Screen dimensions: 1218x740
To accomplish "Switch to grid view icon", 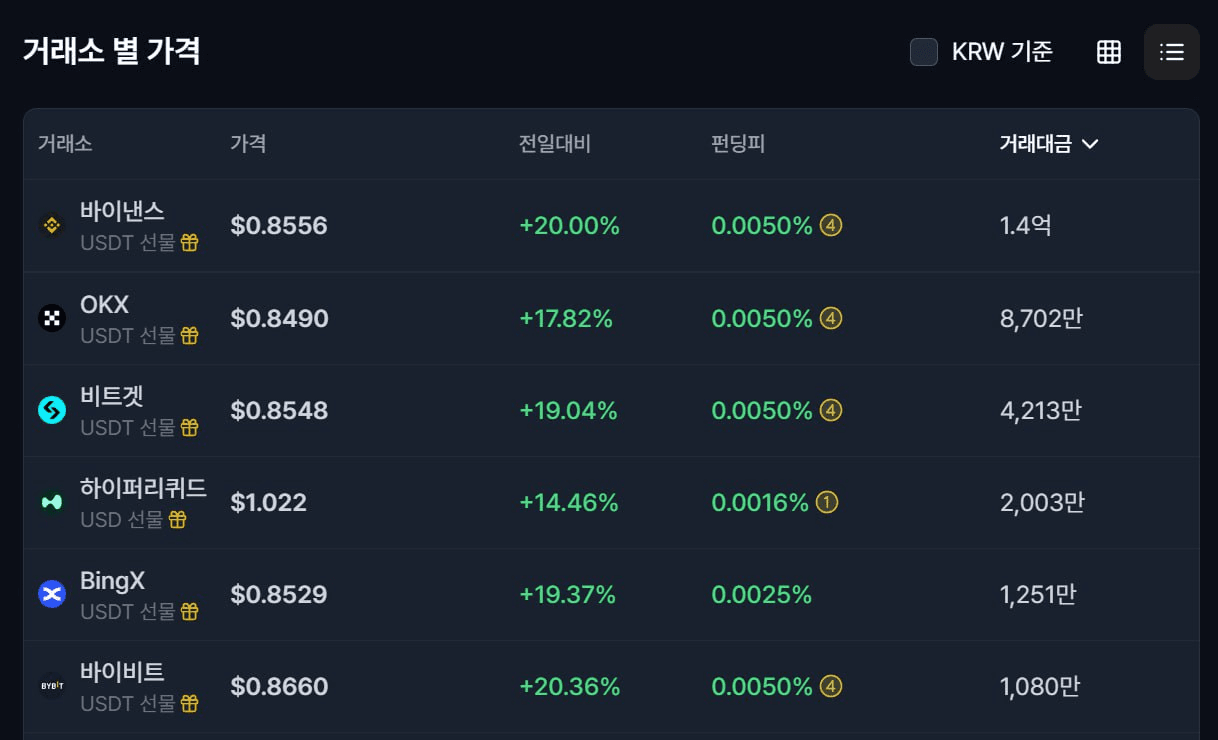I will (1108, 52).
